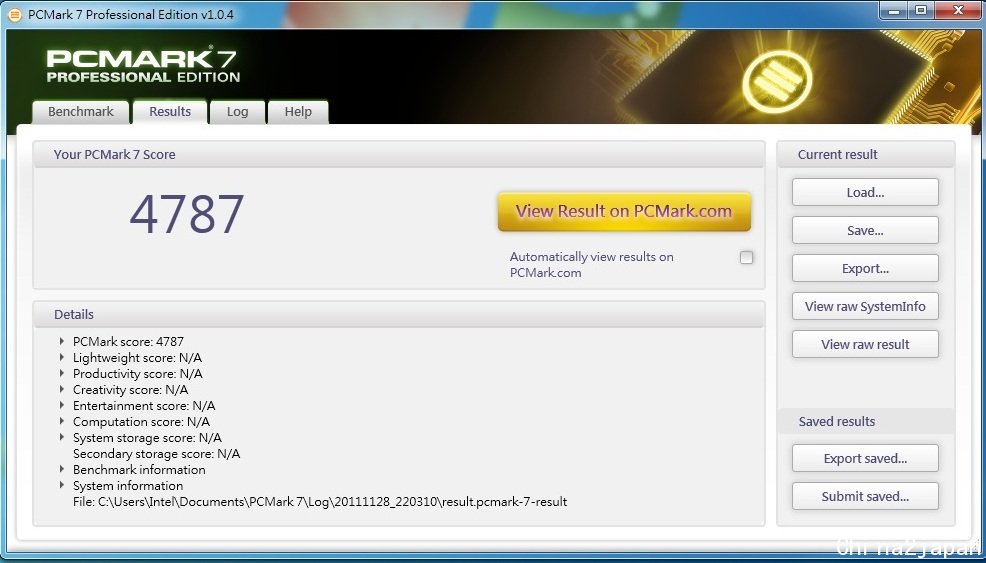Viewport: 986px width, 563px height.
Task: Close the PCMark 7 window
Action: tap(958, 9)
